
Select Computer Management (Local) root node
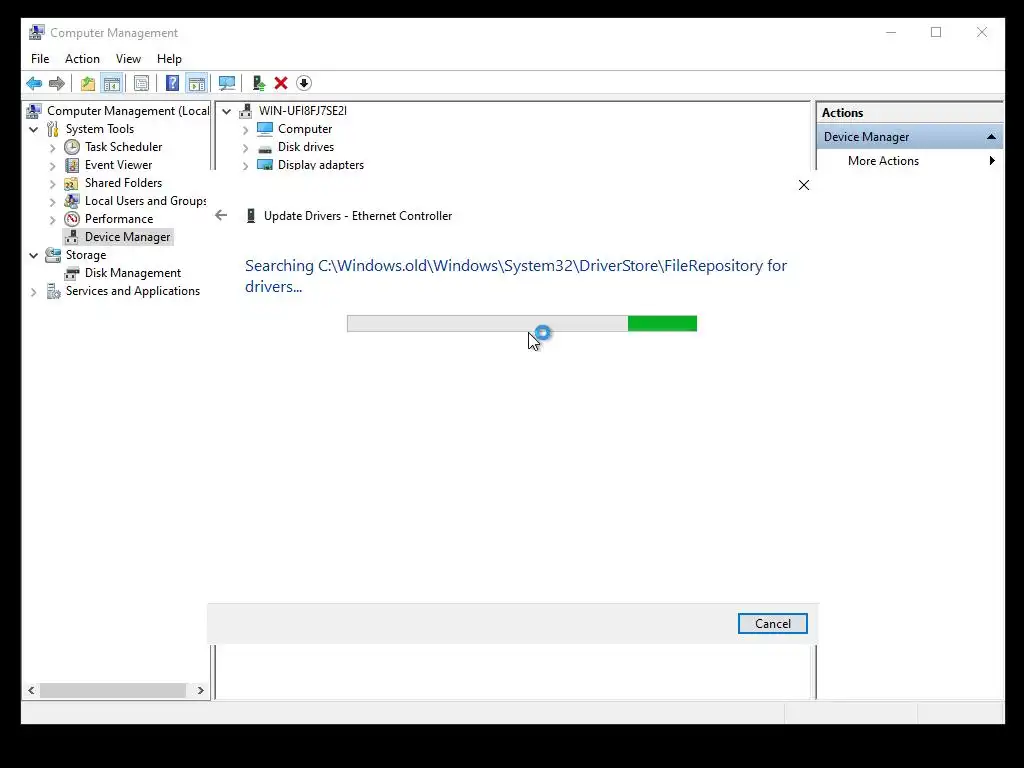pyautogui.click(x=128, y=111)
